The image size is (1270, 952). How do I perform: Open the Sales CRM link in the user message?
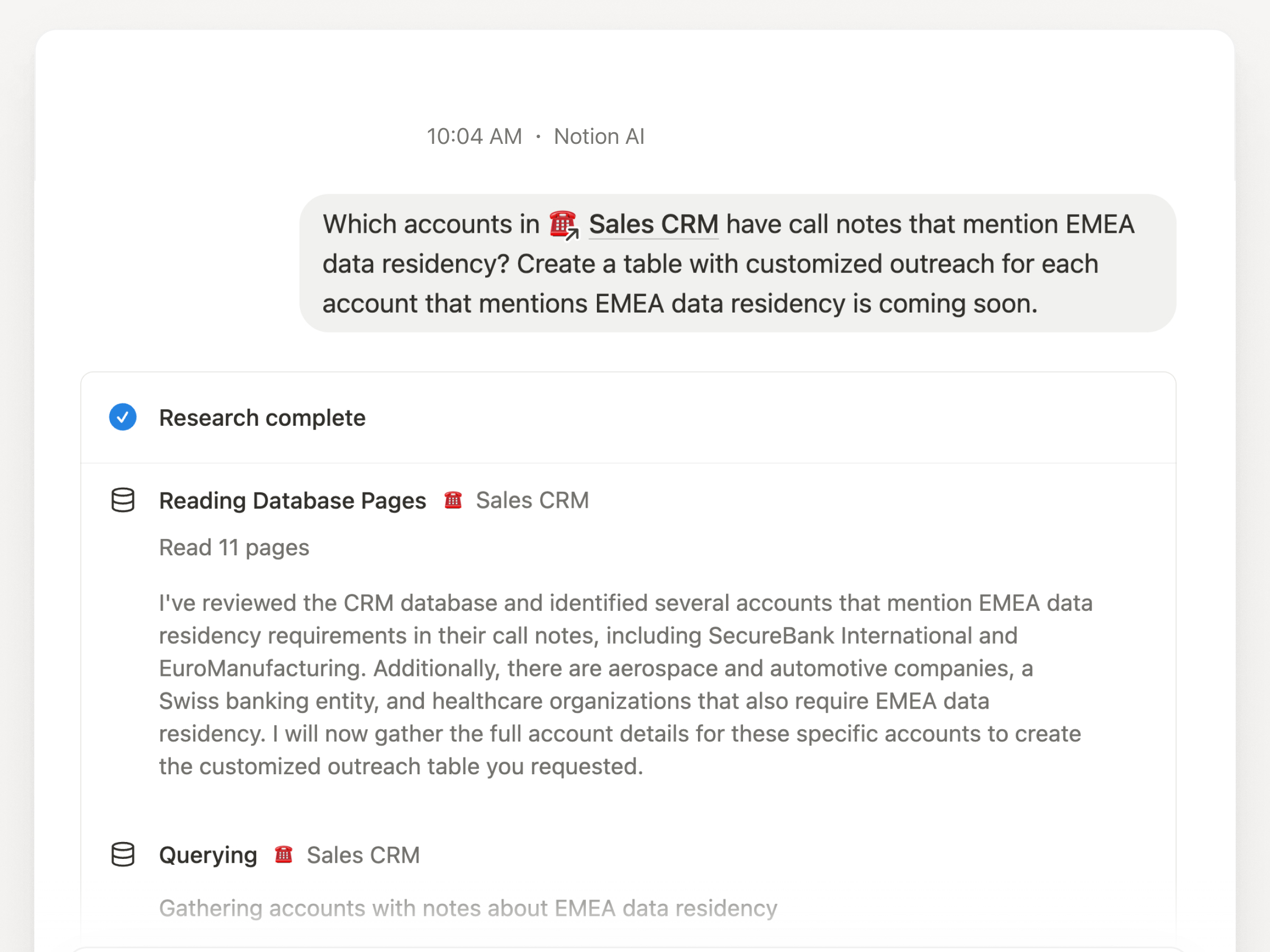click(x=654, y=224)
